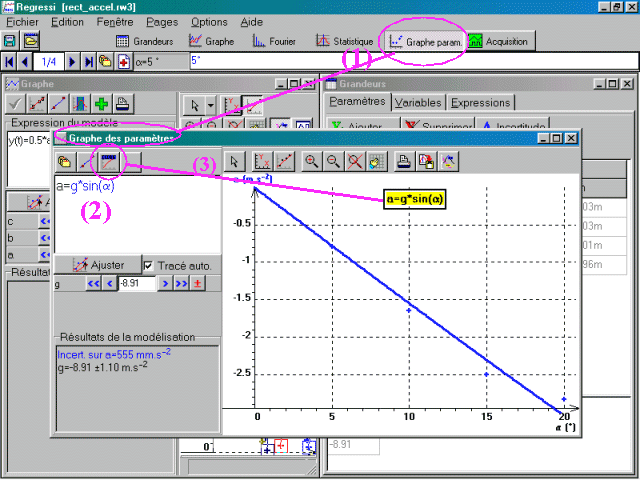
Task: Decrease g quickly with double left arrow
Action: tap(94, 284)
